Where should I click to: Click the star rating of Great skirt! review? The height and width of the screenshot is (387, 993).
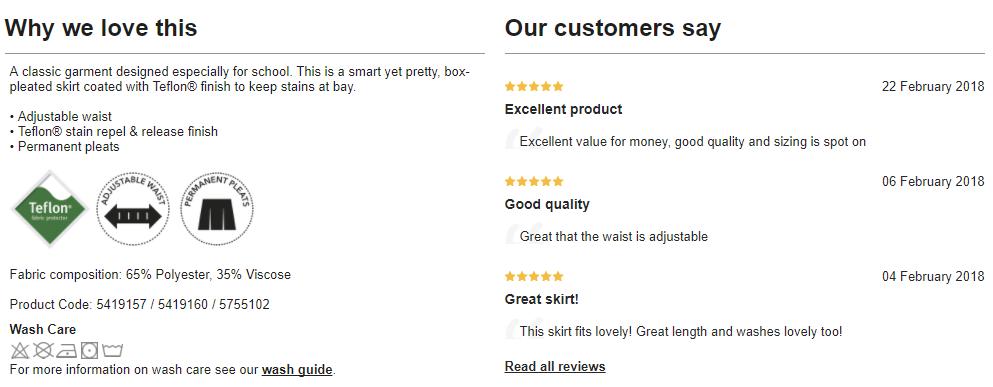click(x=534, y=277)
